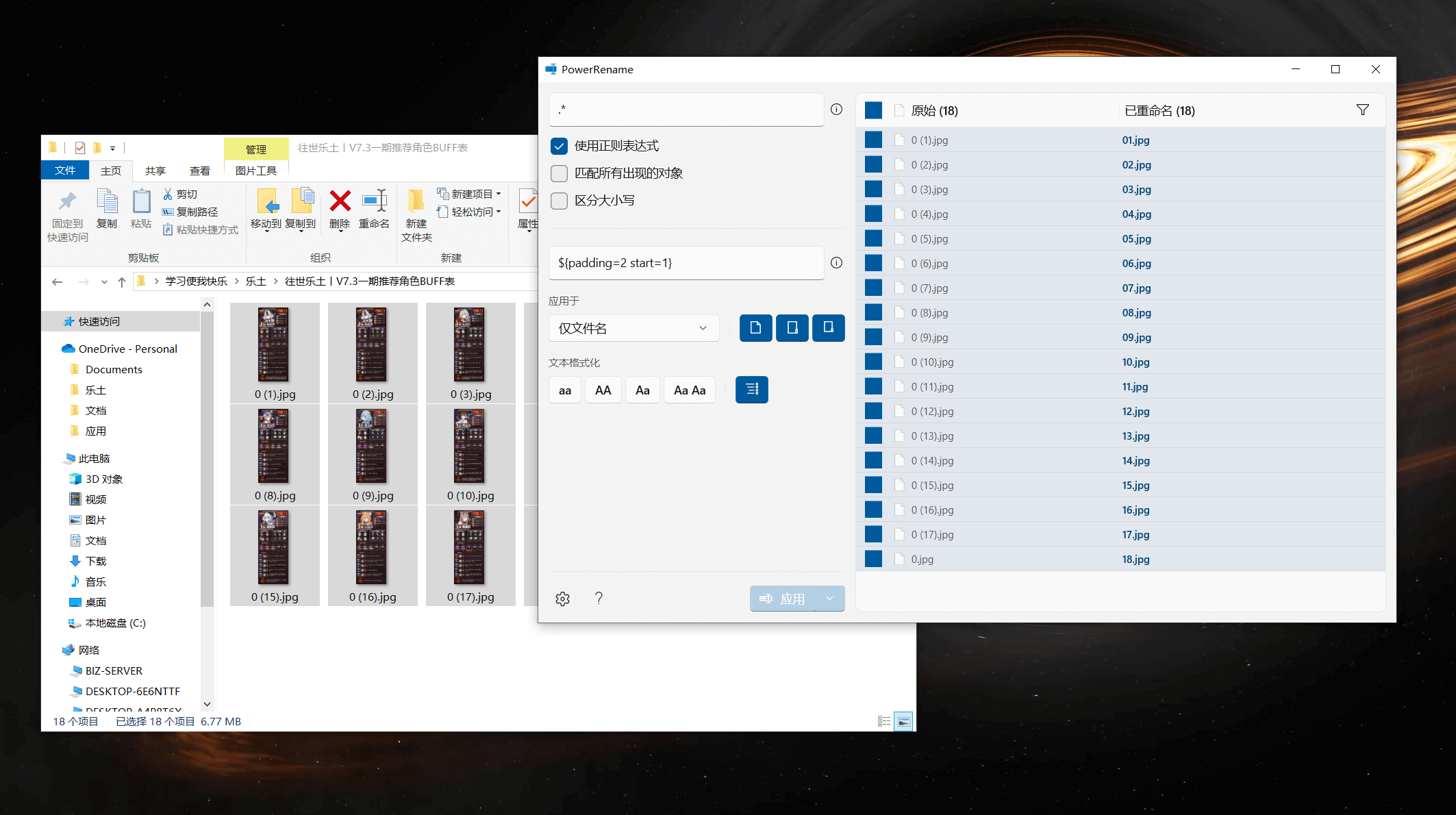Switch to large icons view in status bar
This screenshot has width=1456, height=815.
(x=904, y=721)
